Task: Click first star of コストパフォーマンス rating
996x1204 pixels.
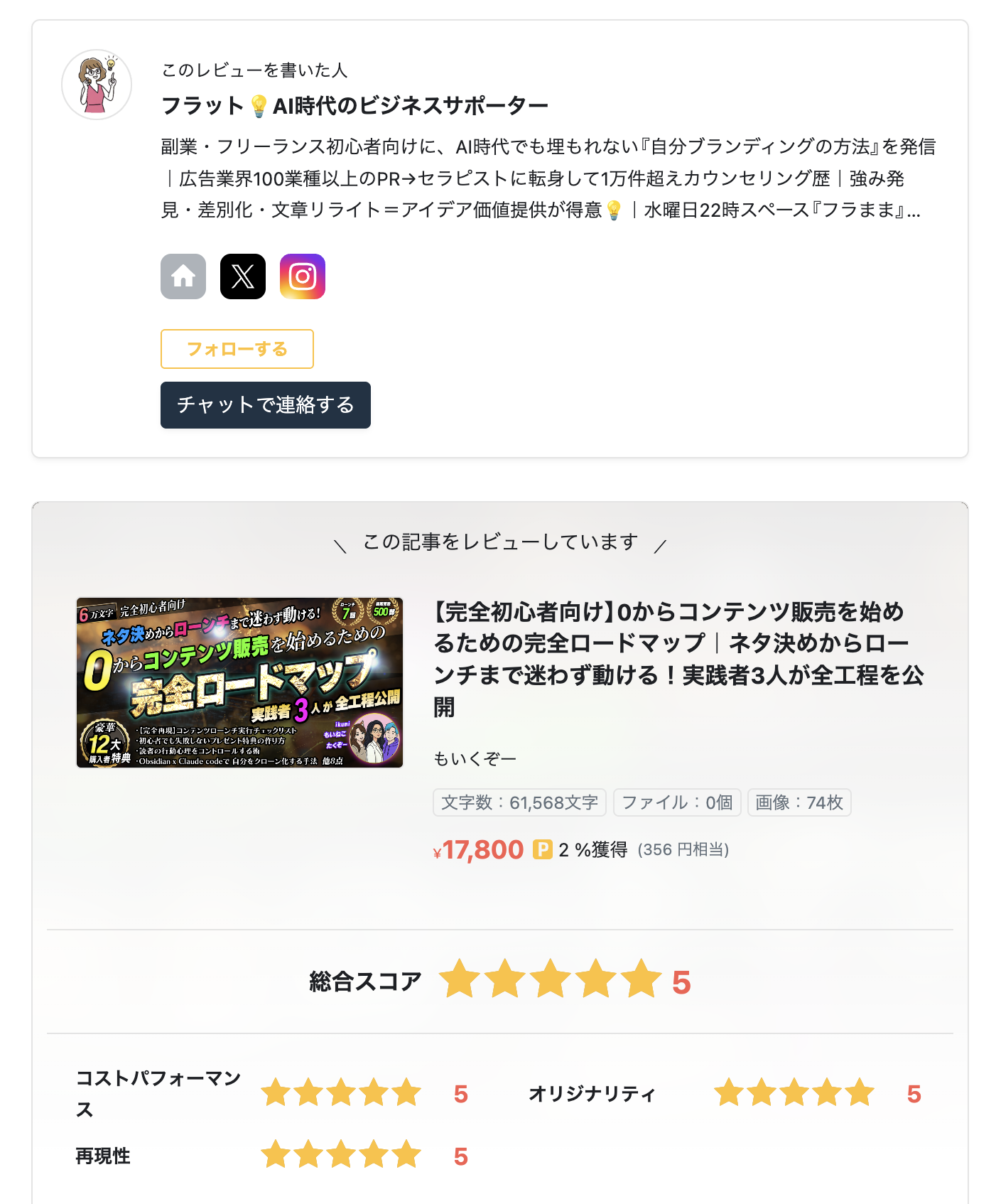Action: pos(276,1092)
